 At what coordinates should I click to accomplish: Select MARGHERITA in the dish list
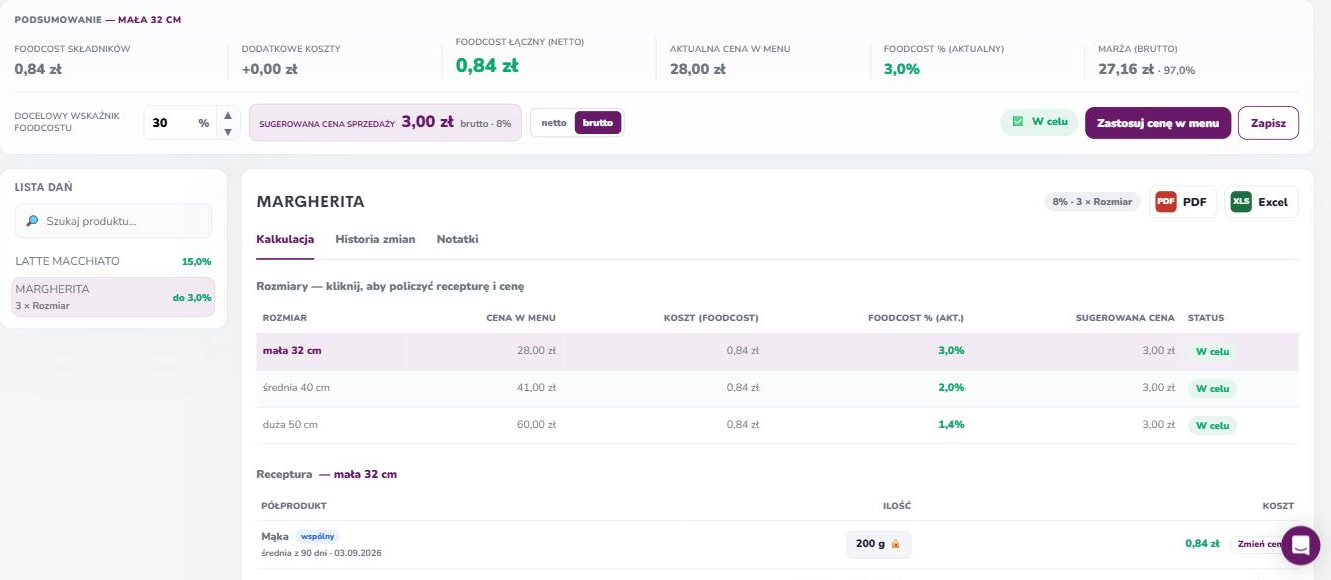click(113, 297)
